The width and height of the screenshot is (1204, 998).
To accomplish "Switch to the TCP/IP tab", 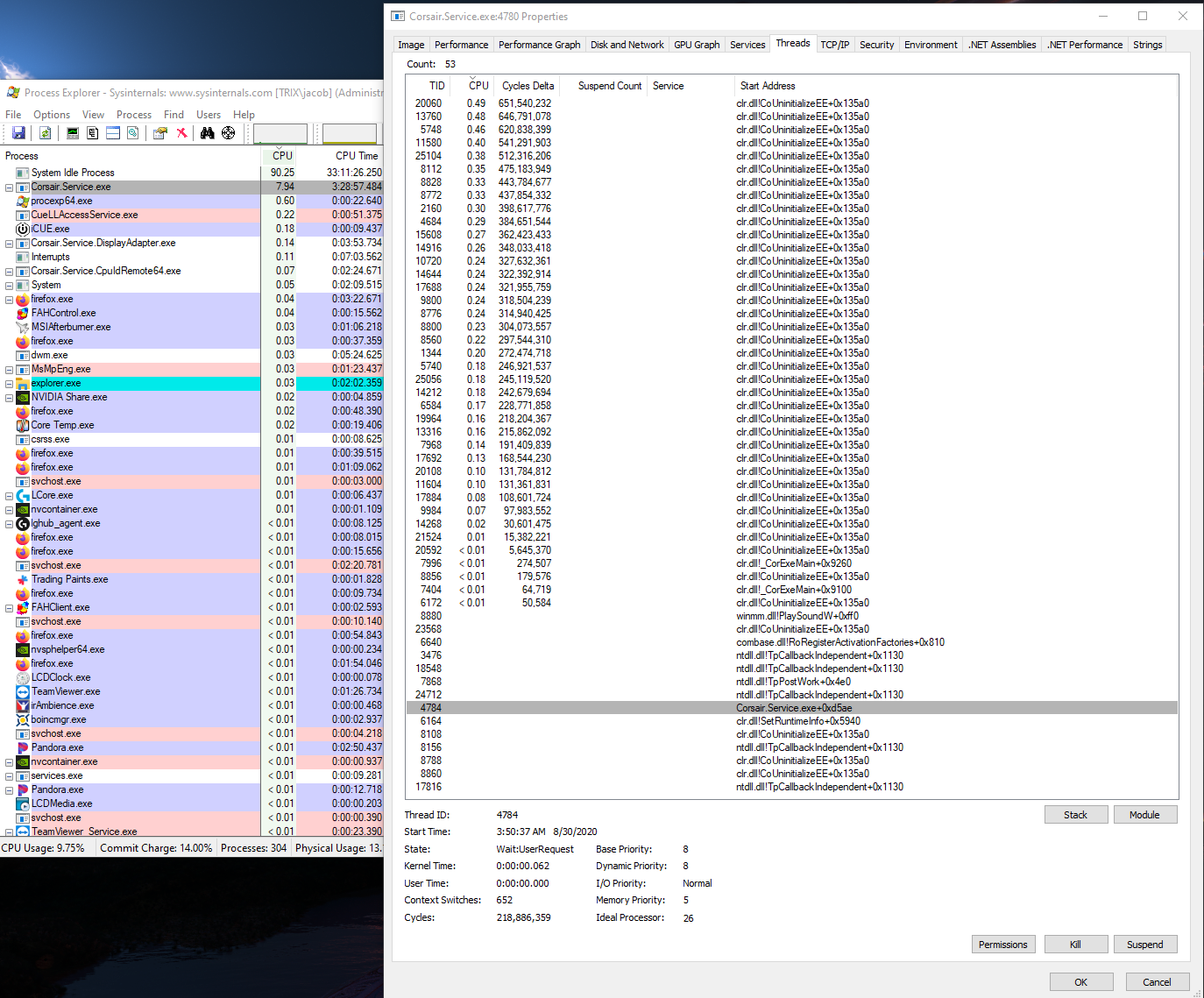I will [x=834, y=45].
